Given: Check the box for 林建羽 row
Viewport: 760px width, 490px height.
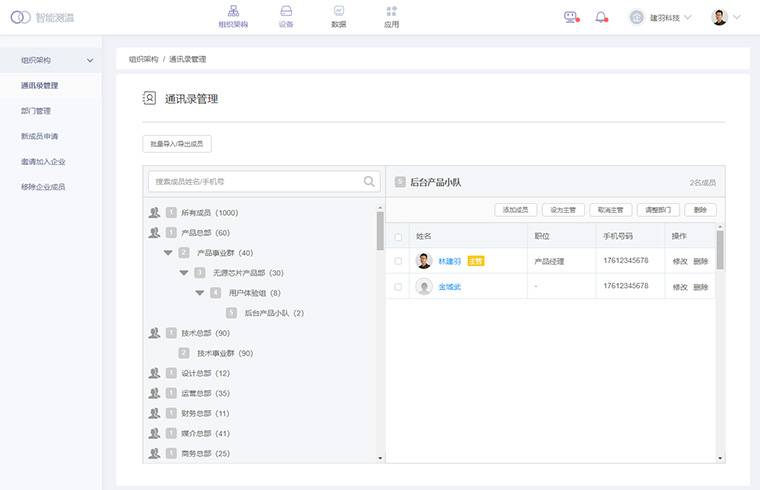Looking at the screenshot, I should coord(398,261).
